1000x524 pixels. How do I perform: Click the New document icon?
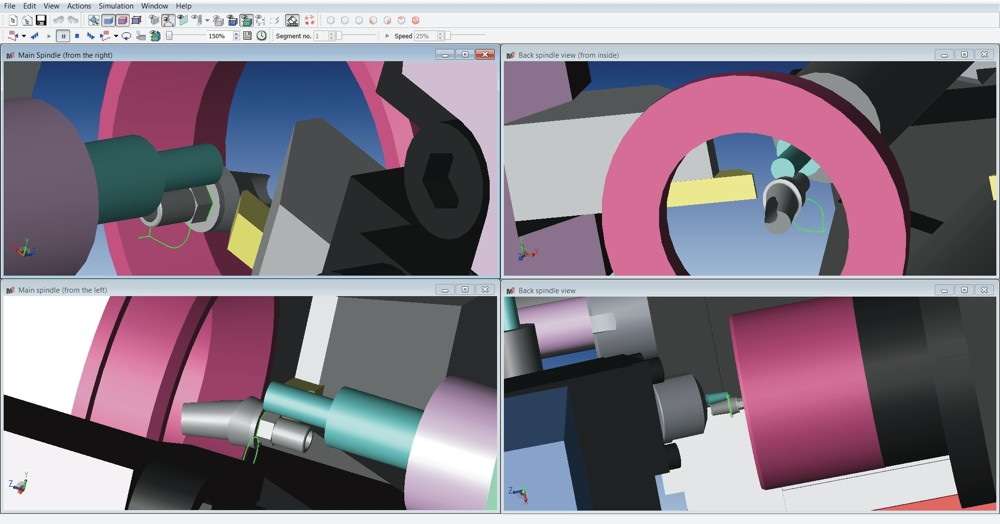click(13, 20)
